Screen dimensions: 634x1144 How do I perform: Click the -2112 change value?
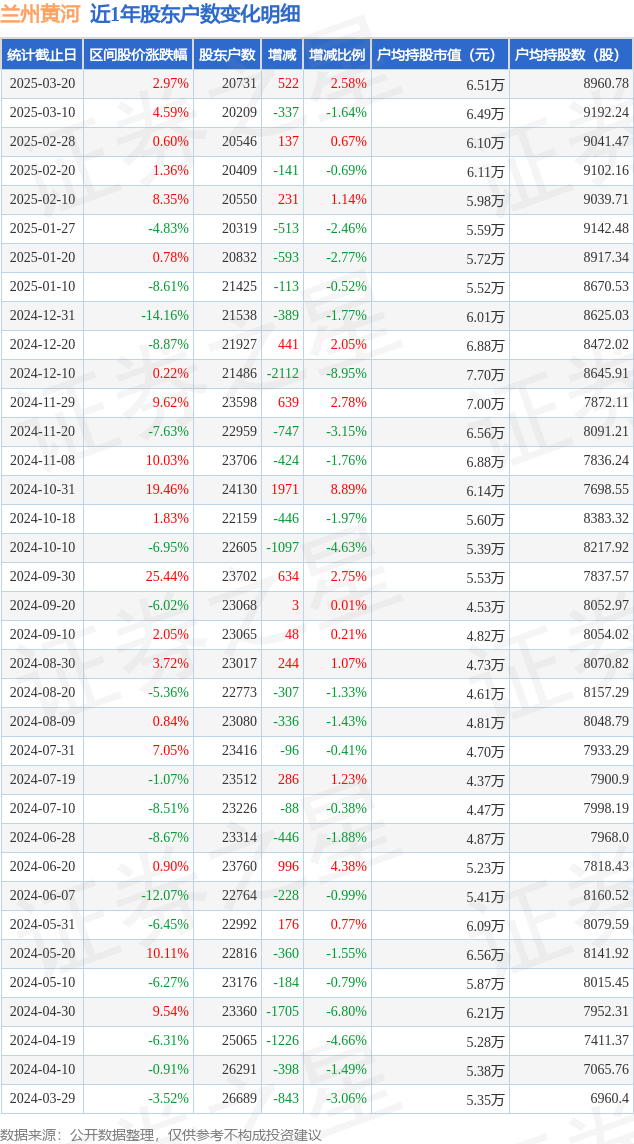coord(282,374)
